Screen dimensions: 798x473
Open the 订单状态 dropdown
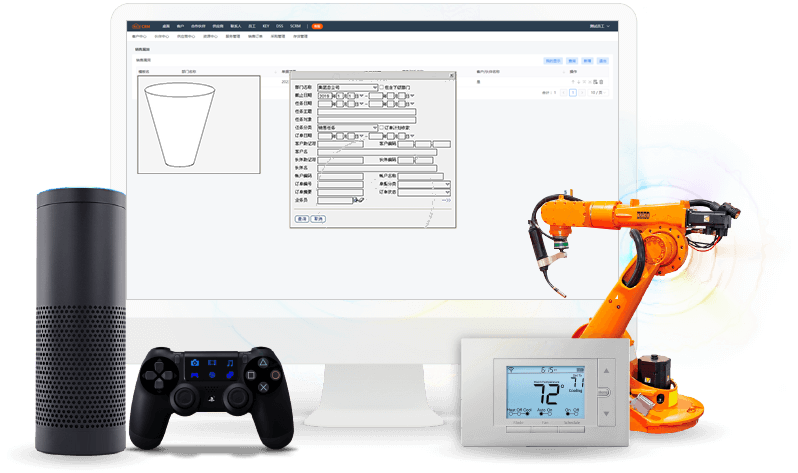coord(446,191)
